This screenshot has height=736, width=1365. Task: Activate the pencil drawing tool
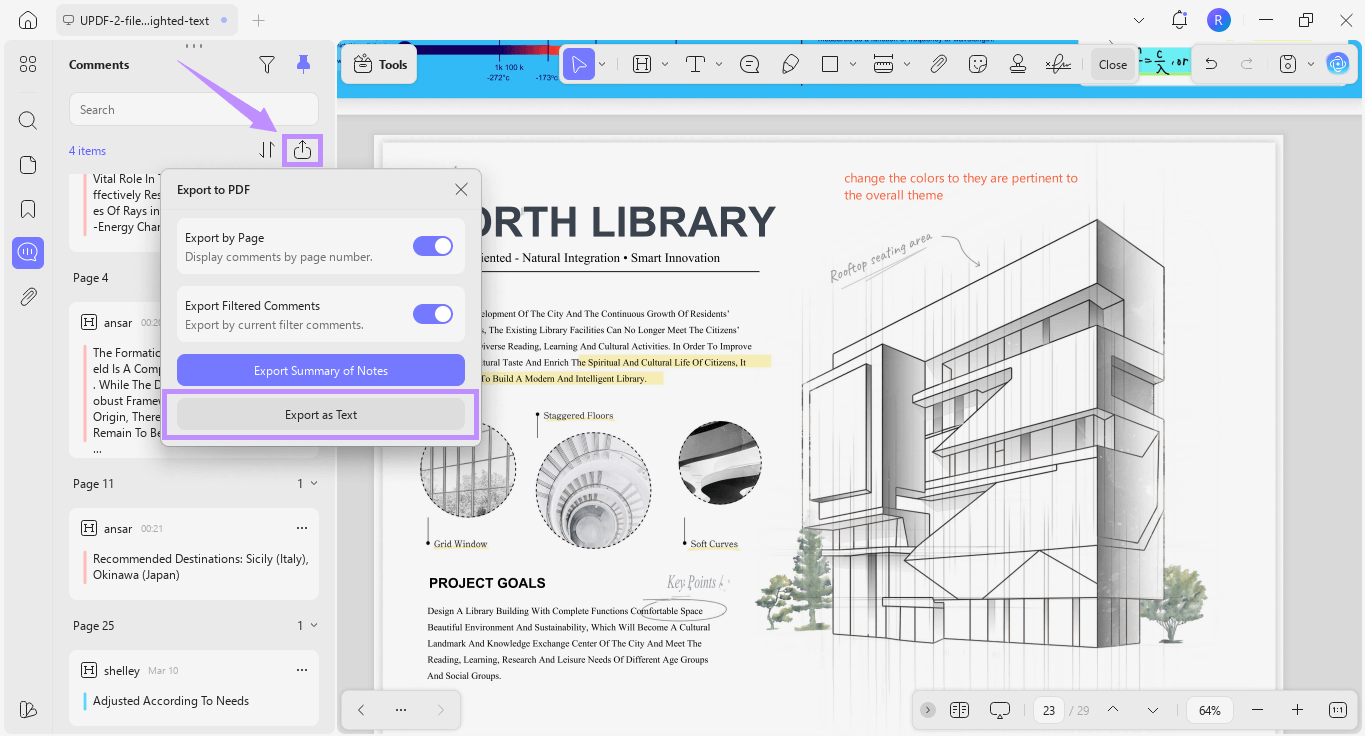click(x=790, y=64)
